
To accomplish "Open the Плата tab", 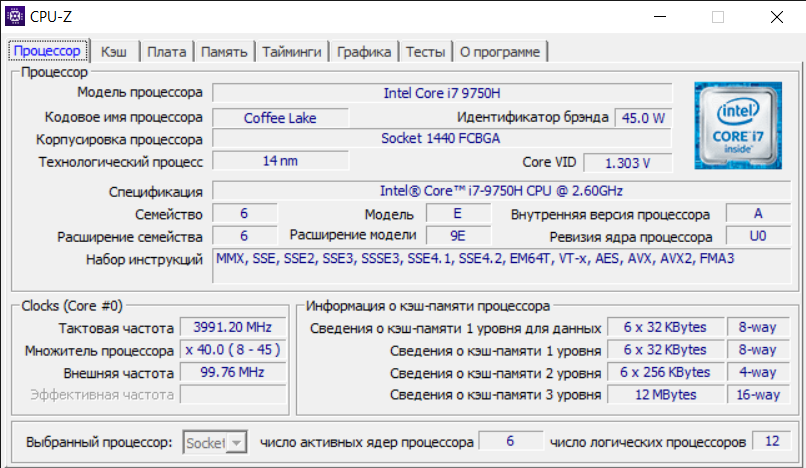I will click(167, 51).
